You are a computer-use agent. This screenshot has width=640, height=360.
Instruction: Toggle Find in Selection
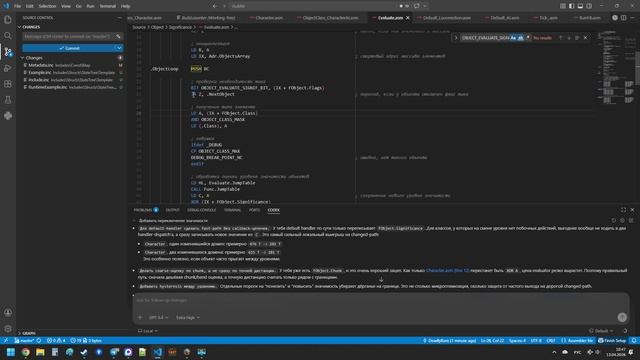(x=577, y=38)
